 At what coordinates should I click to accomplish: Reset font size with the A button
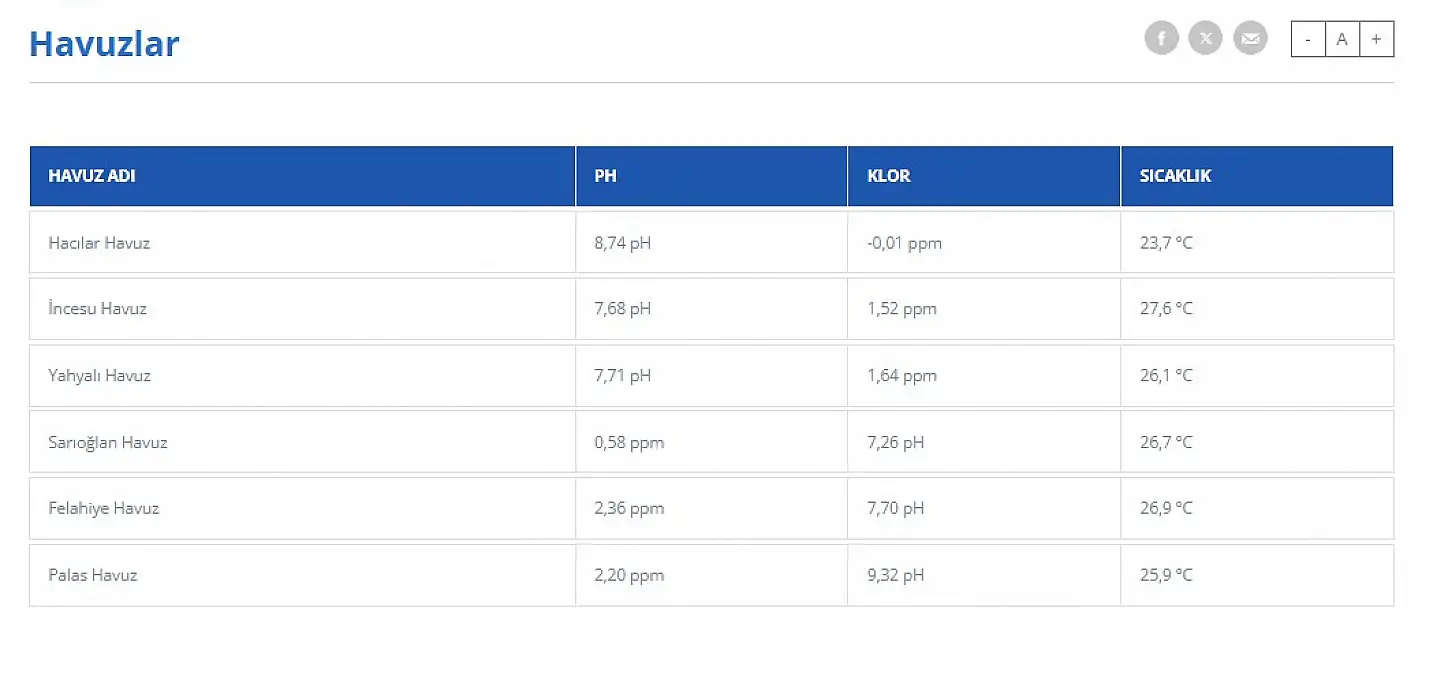click(1342, 39)
